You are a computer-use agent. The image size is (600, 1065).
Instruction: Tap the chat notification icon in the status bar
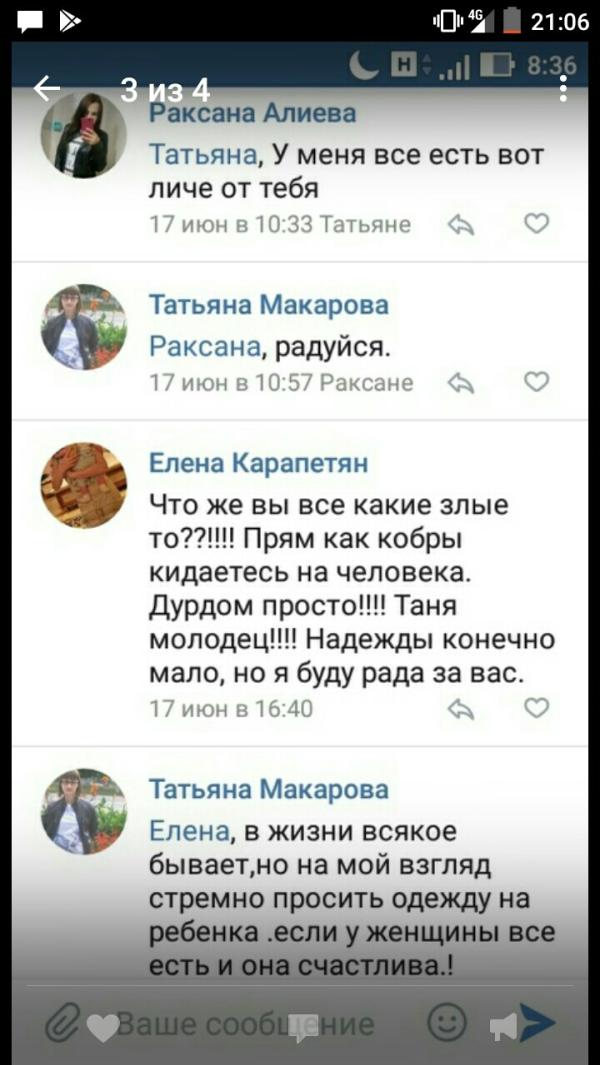click(x=29, y=22)
